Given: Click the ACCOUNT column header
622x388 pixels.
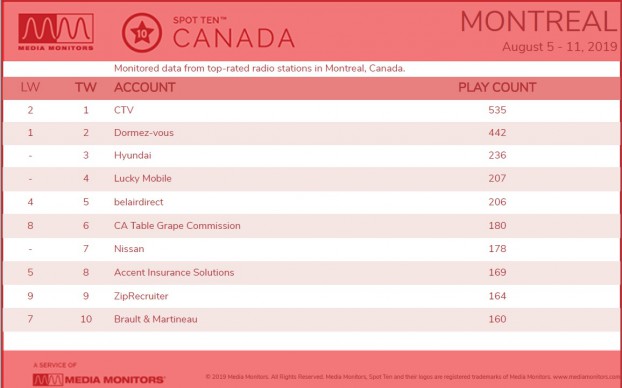Looking at the screenshot, I should click(144, 87).
